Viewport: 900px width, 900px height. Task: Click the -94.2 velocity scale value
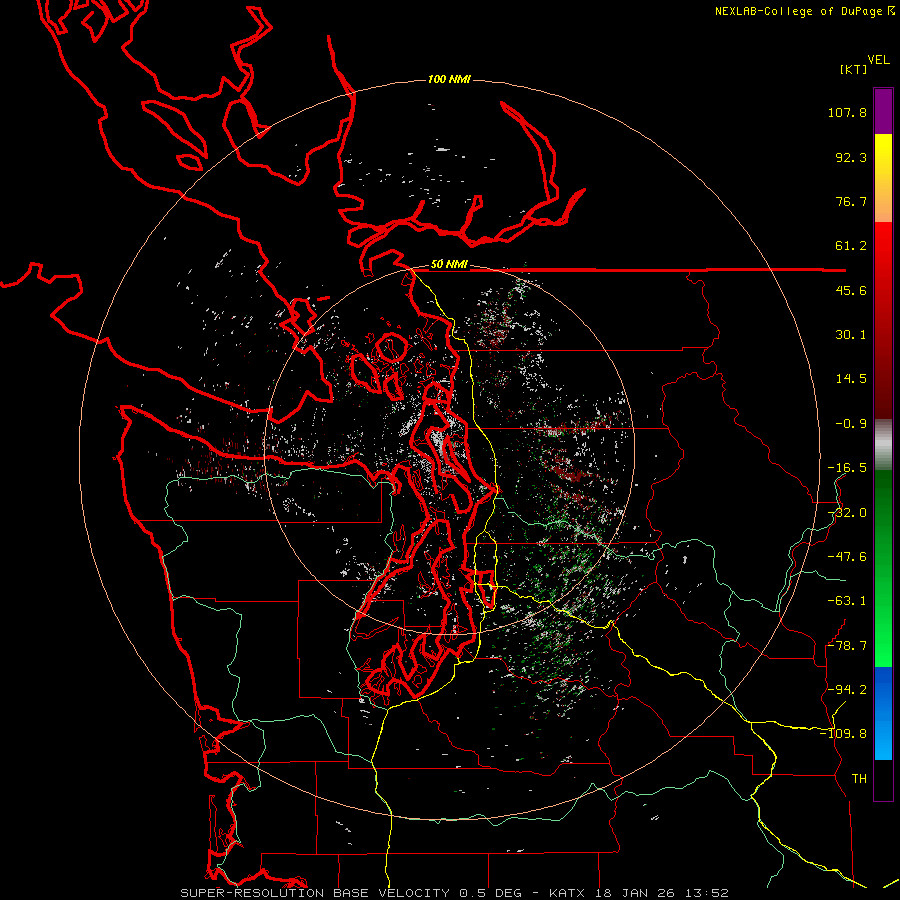click(847, 690)
